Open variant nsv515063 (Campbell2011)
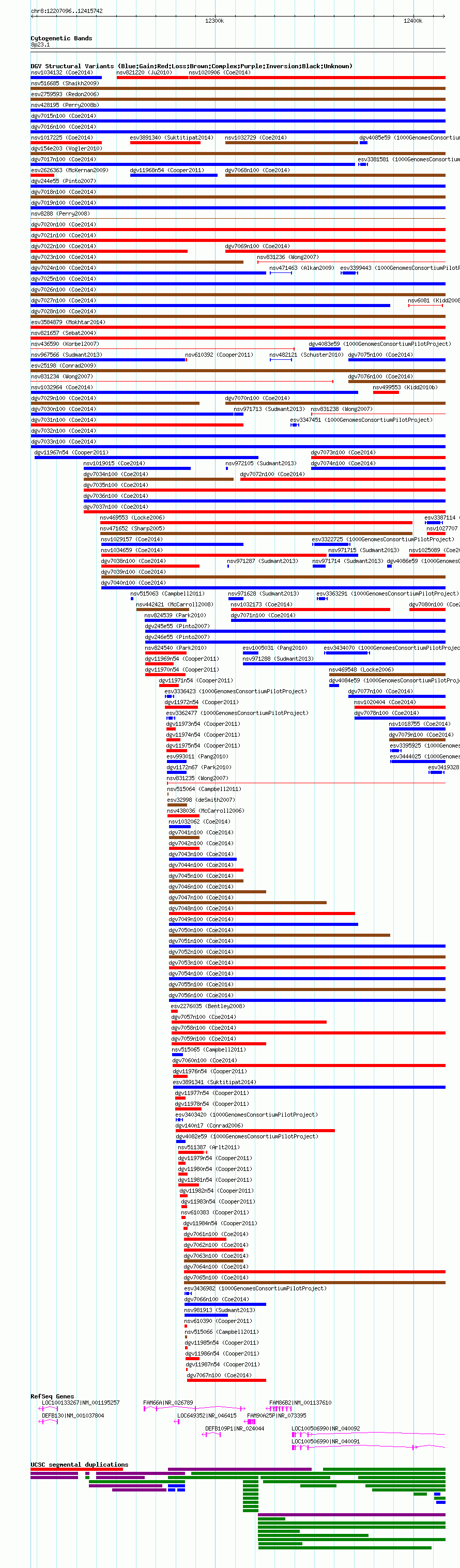Image resolution: width=460 pixels, height=1568 pixels. tap(167, 593)
